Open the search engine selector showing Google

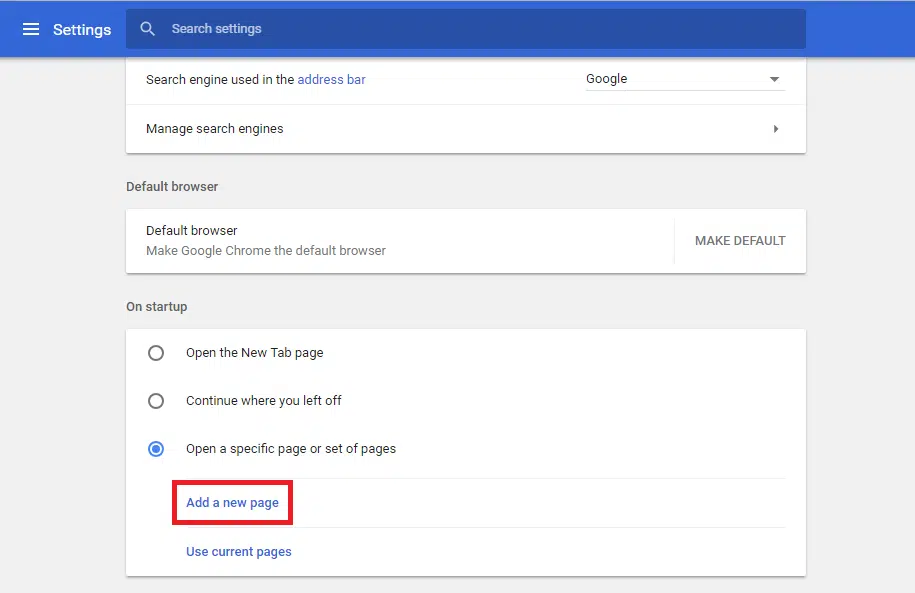pyautogui.click(x=685, y=78)
